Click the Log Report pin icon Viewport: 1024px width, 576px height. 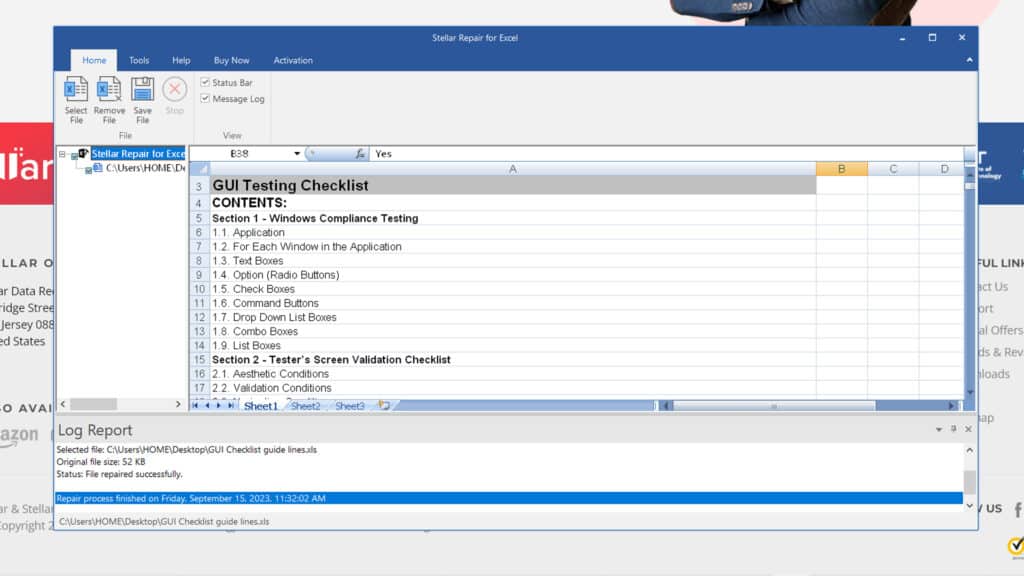953,429
